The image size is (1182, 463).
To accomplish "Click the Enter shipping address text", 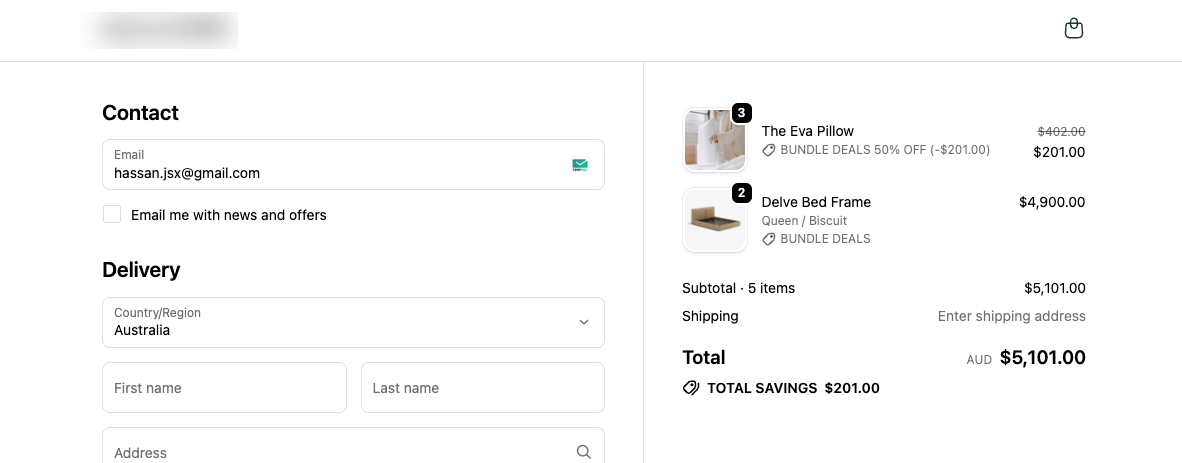I will [1011, 316].
